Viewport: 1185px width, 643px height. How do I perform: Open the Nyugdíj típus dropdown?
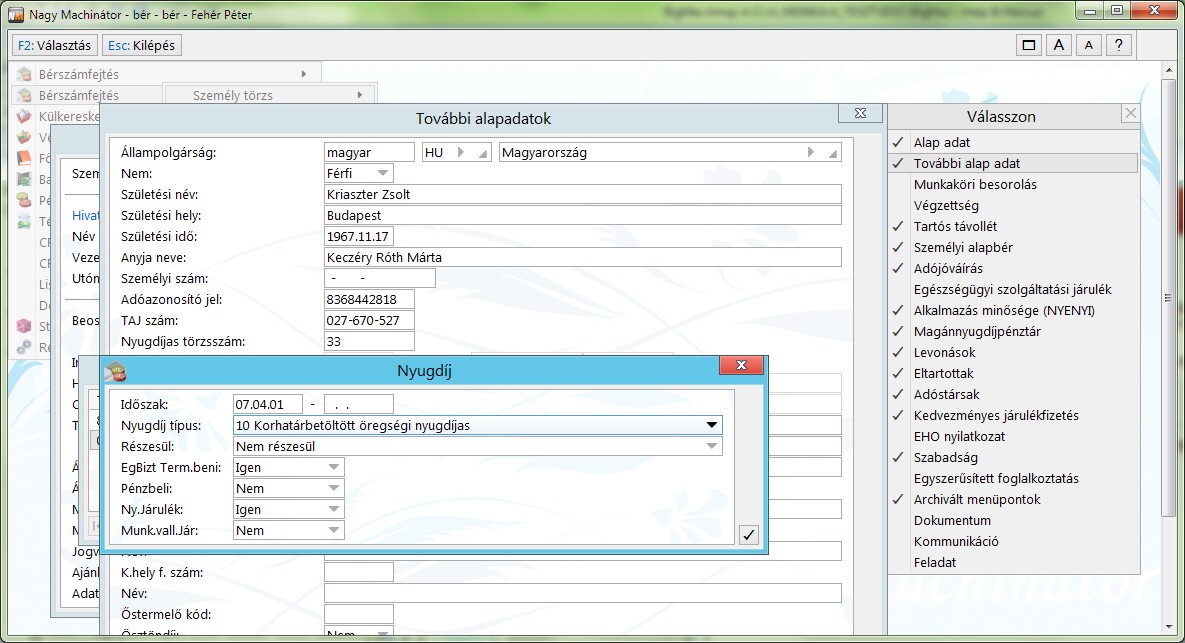coord(711,425)
